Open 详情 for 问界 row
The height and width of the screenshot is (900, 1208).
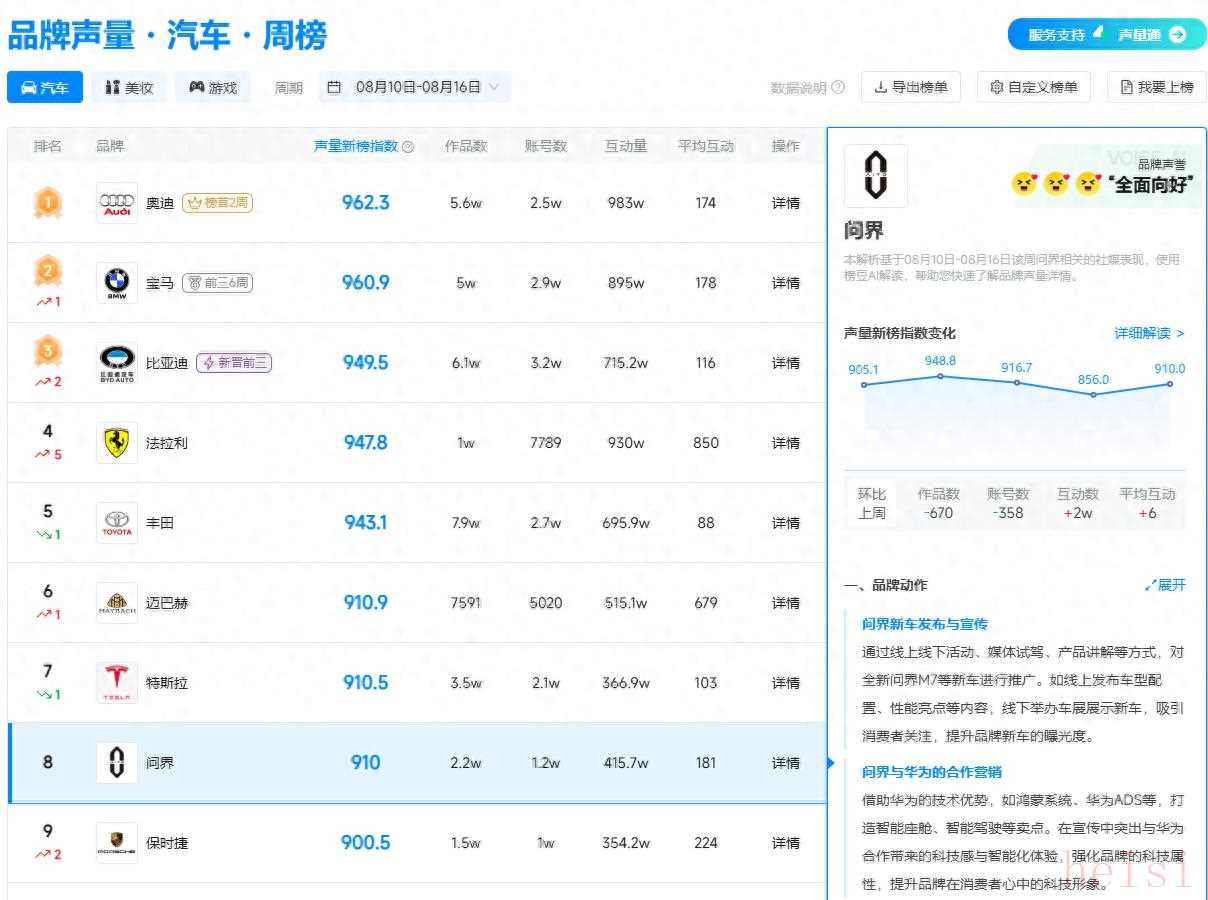pos(786,763)
